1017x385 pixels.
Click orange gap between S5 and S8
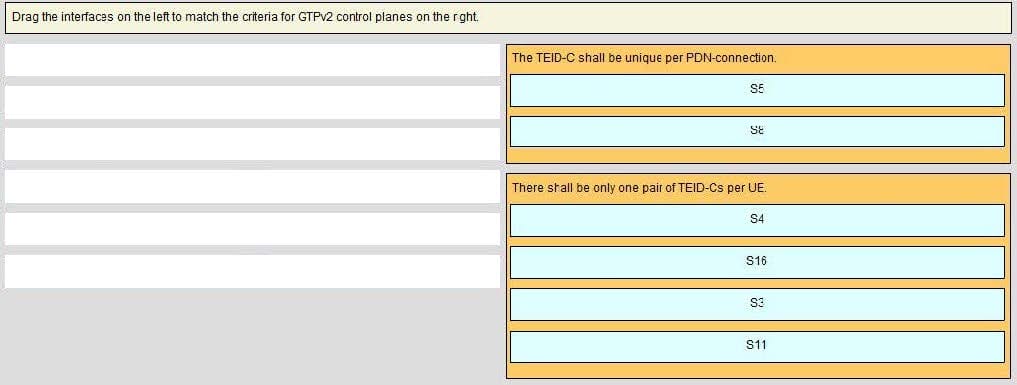[757, 111]
